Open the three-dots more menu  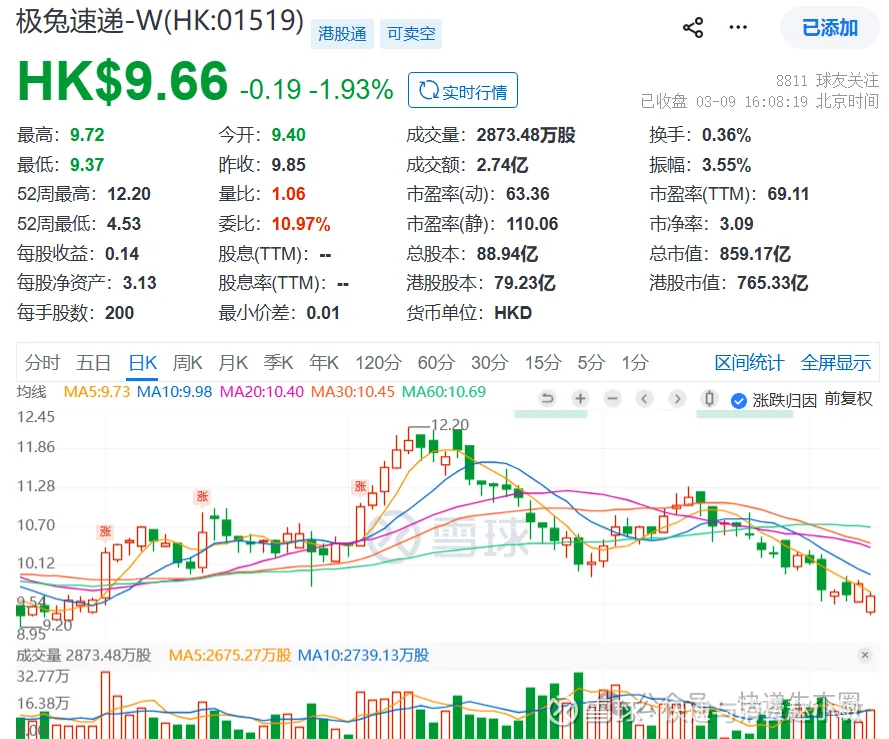tap(738, 27)
